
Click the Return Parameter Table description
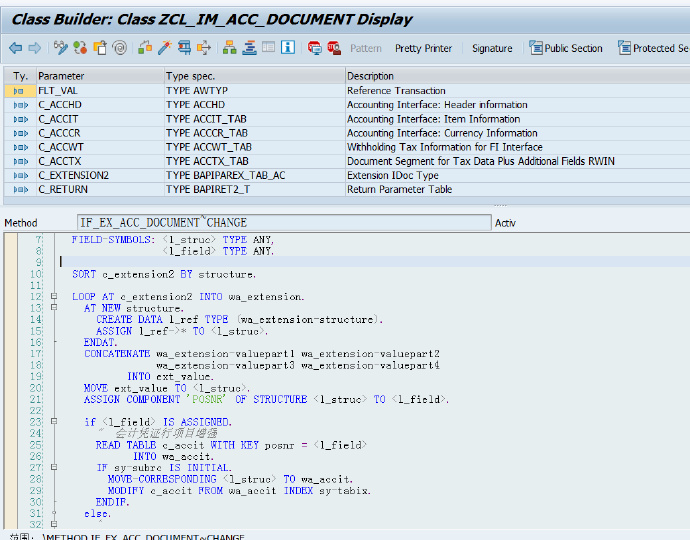(400, 189)
